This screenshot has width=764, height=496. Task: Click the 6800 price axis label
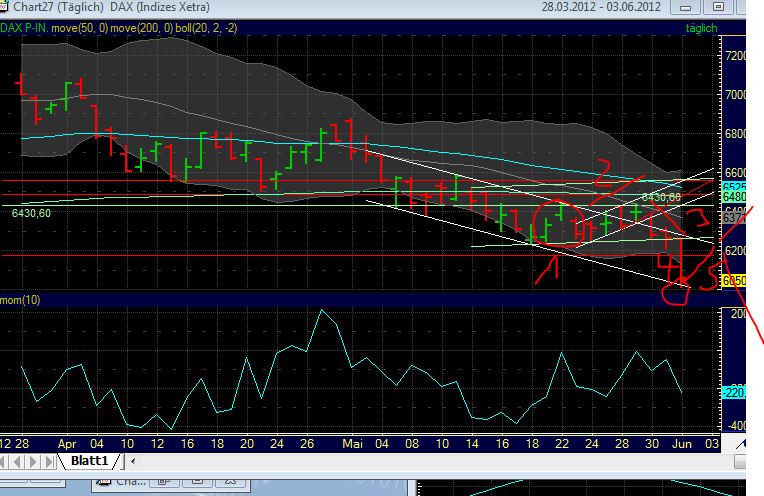(736, 134)
